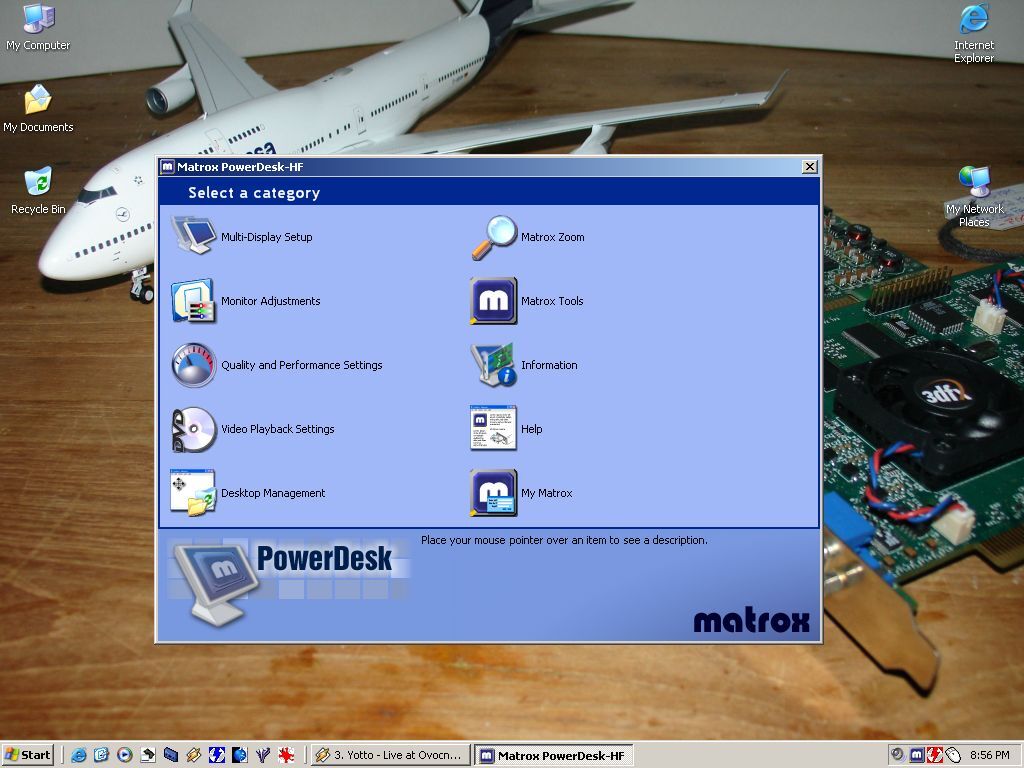Image resolution: width=1024 pixels, height=768 pixels.
Task: Click the 8:56 PM taskbar clock
Action: (x=989, y=755)
